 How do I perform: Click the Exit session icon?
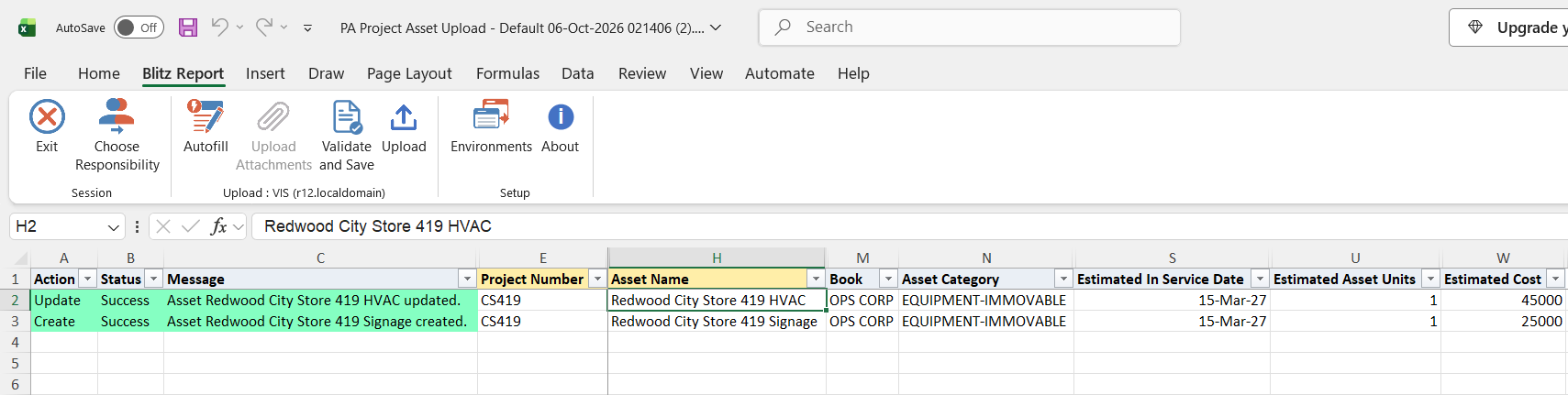tap(47, 117)
